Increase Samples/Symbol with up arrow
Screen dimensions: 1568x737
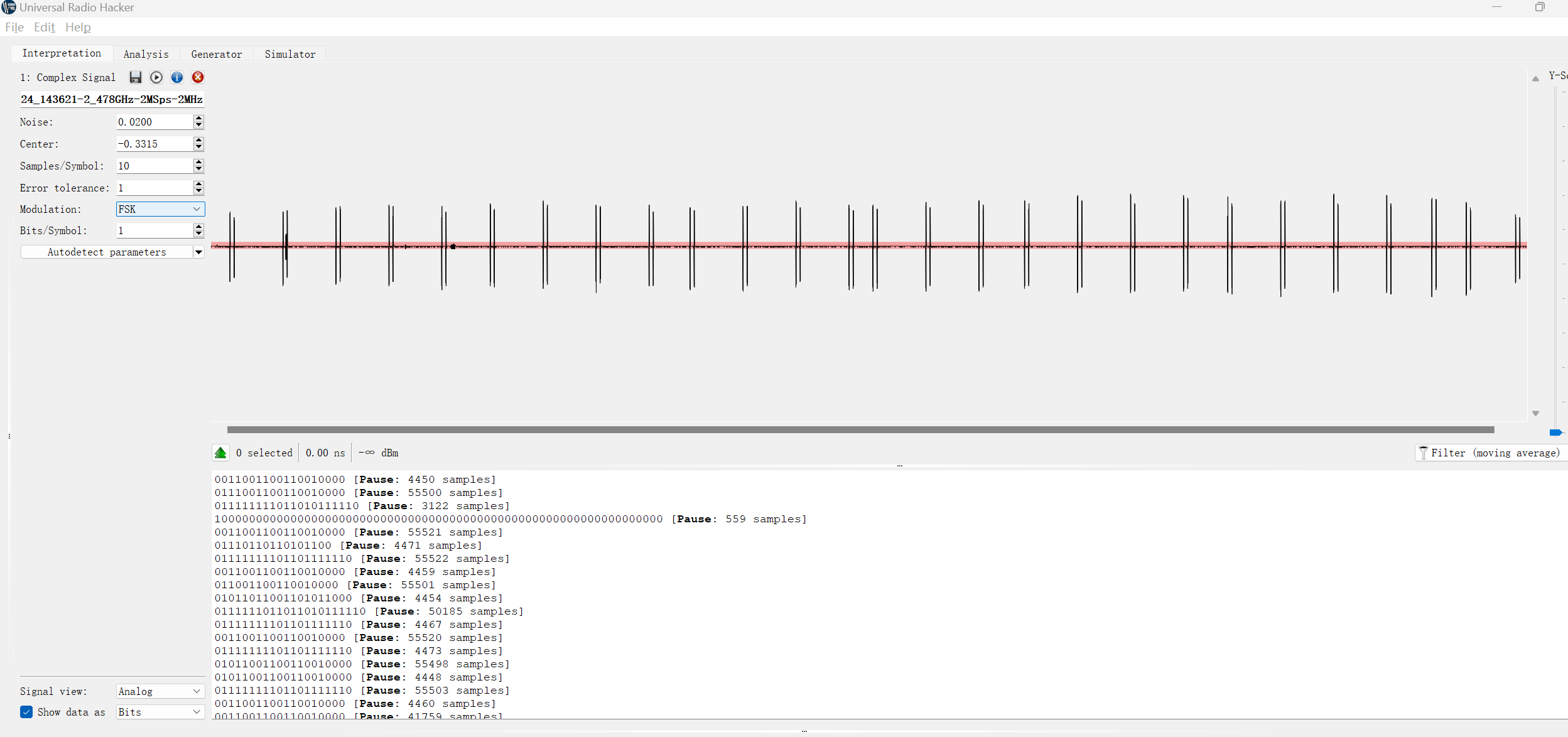198,163
